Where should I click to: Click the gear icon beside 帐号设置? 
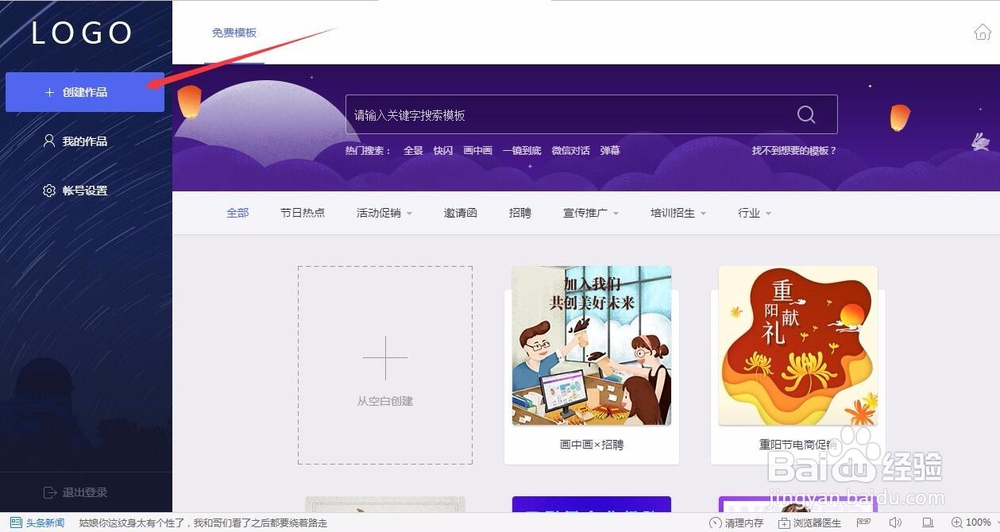click(x=49, y=190)
